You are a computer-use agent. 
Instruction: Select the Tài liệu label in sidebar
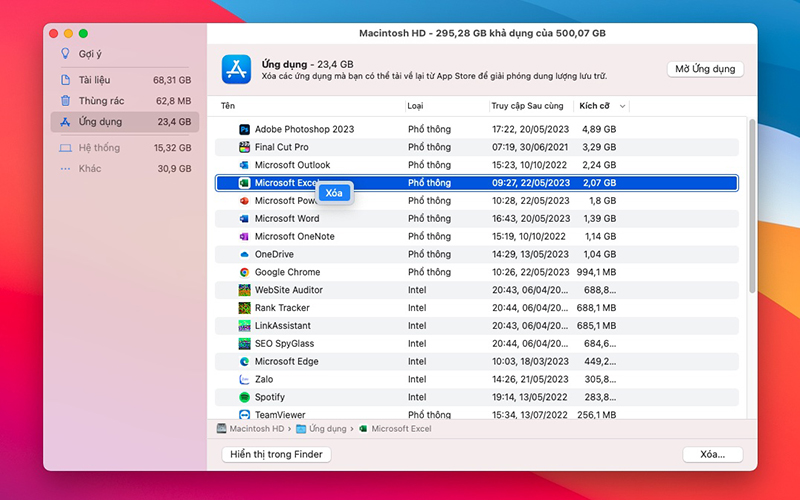tap(94, 80)
